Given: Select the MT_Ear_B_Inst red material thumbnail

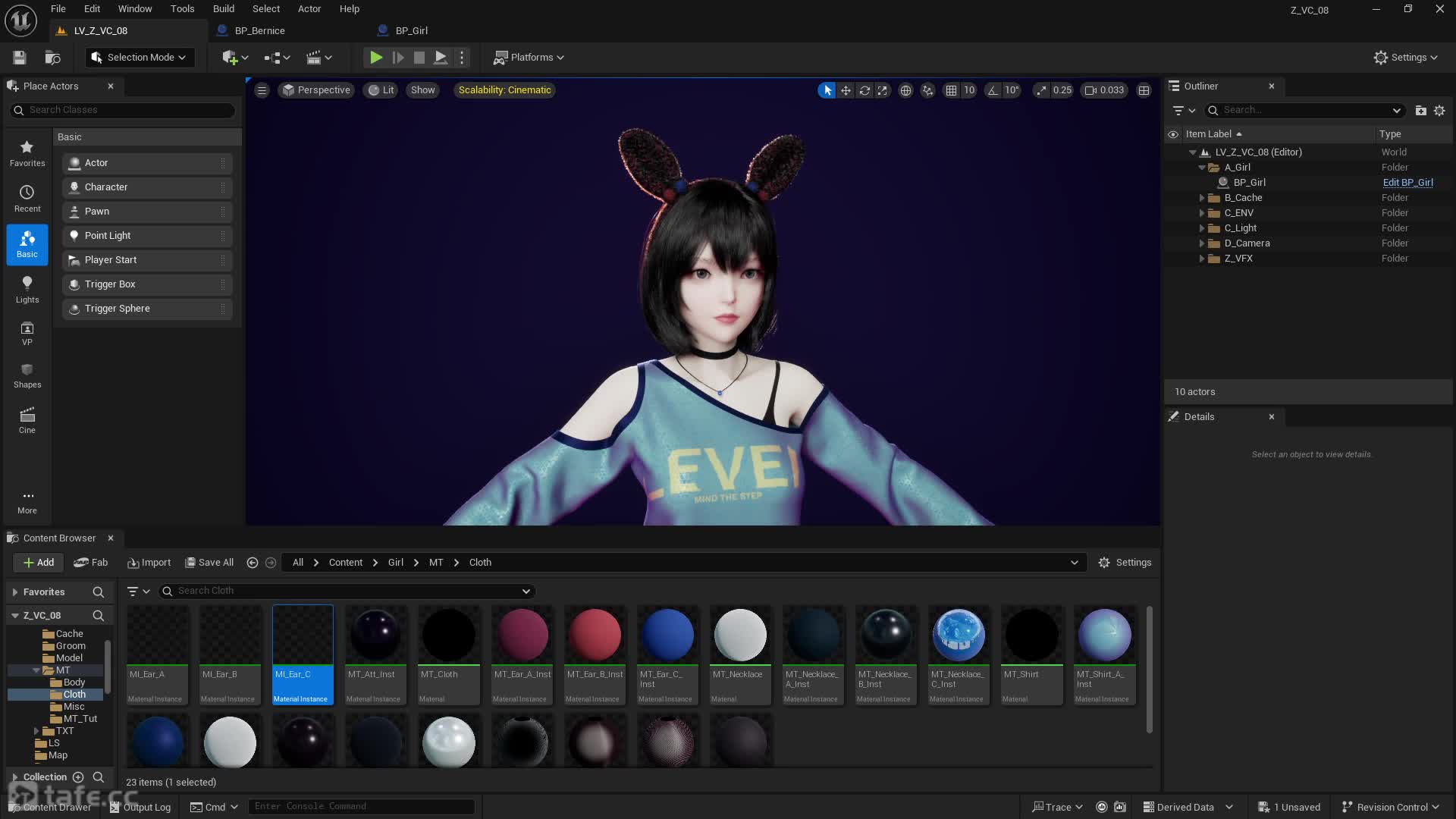Looking at the screenshot, I should click(595, 635).
